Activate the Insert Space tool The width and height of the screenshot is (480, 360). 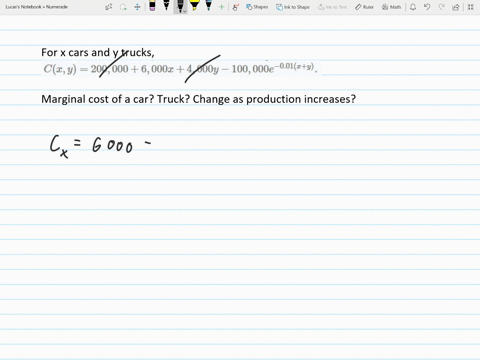click(x=137, y=7)
